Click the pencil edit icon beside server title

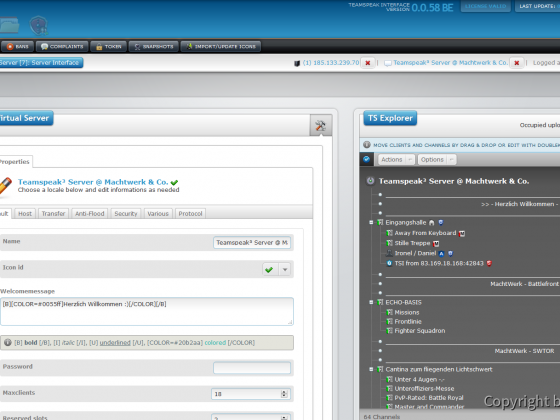(x=5, y=186)
